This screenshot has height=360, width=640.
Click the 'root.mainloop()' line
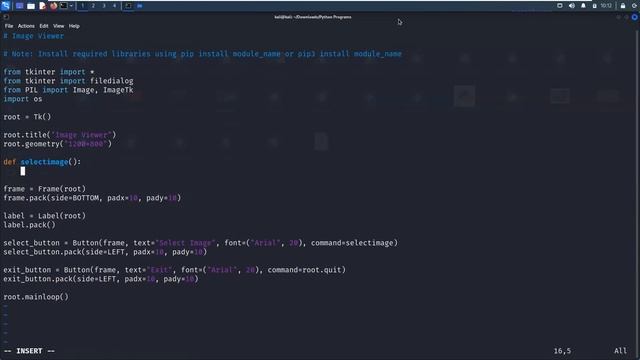36,297
